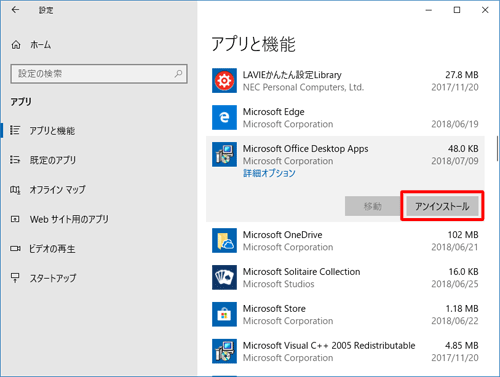The image size is (500, 377).
Task: Click the 102 MB size value
Action: [x=463, y=235]
